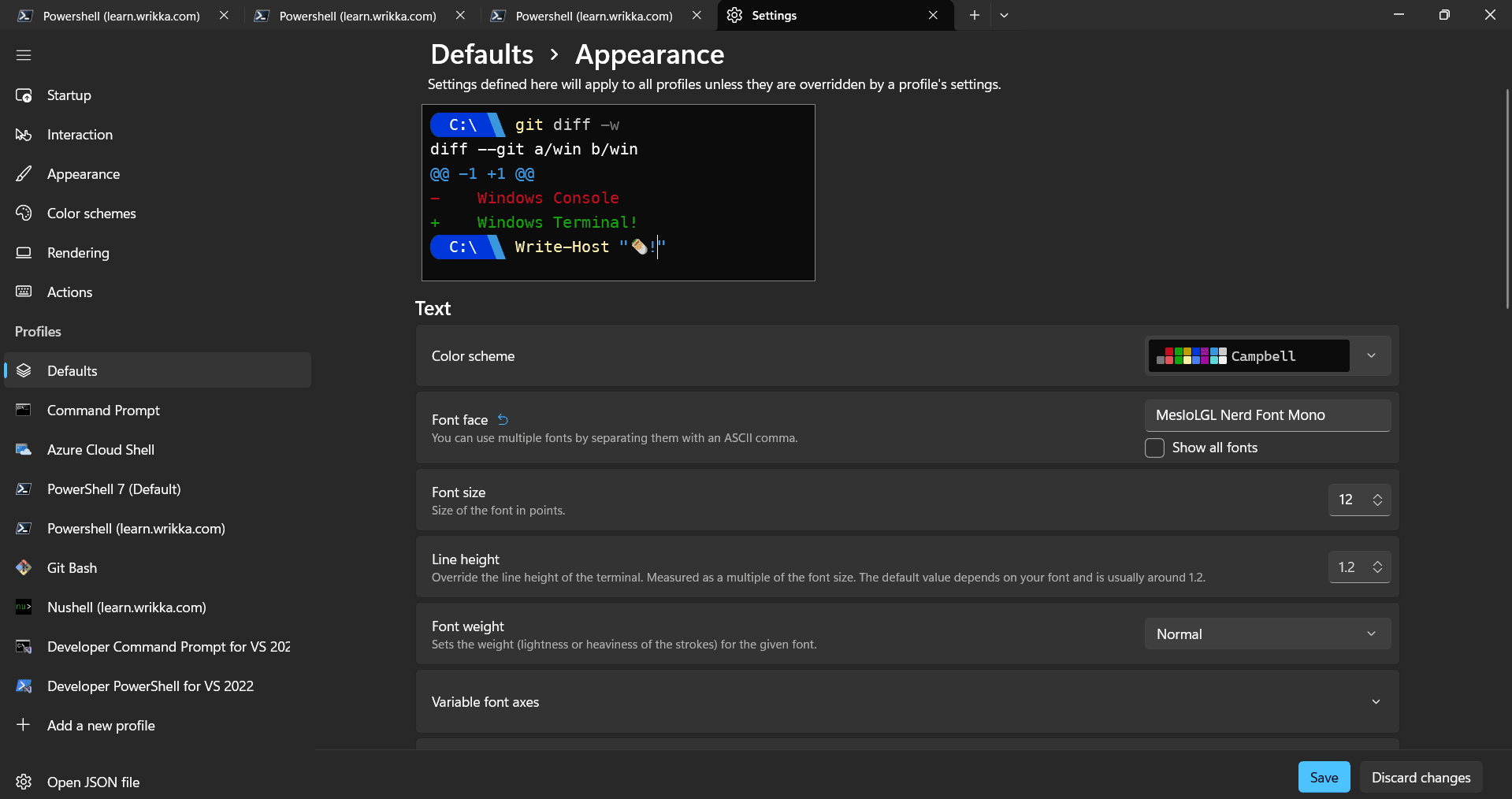Open the Color scheme Campbell dropdown
1512x799 pixels.
[x=1267, y=356]
